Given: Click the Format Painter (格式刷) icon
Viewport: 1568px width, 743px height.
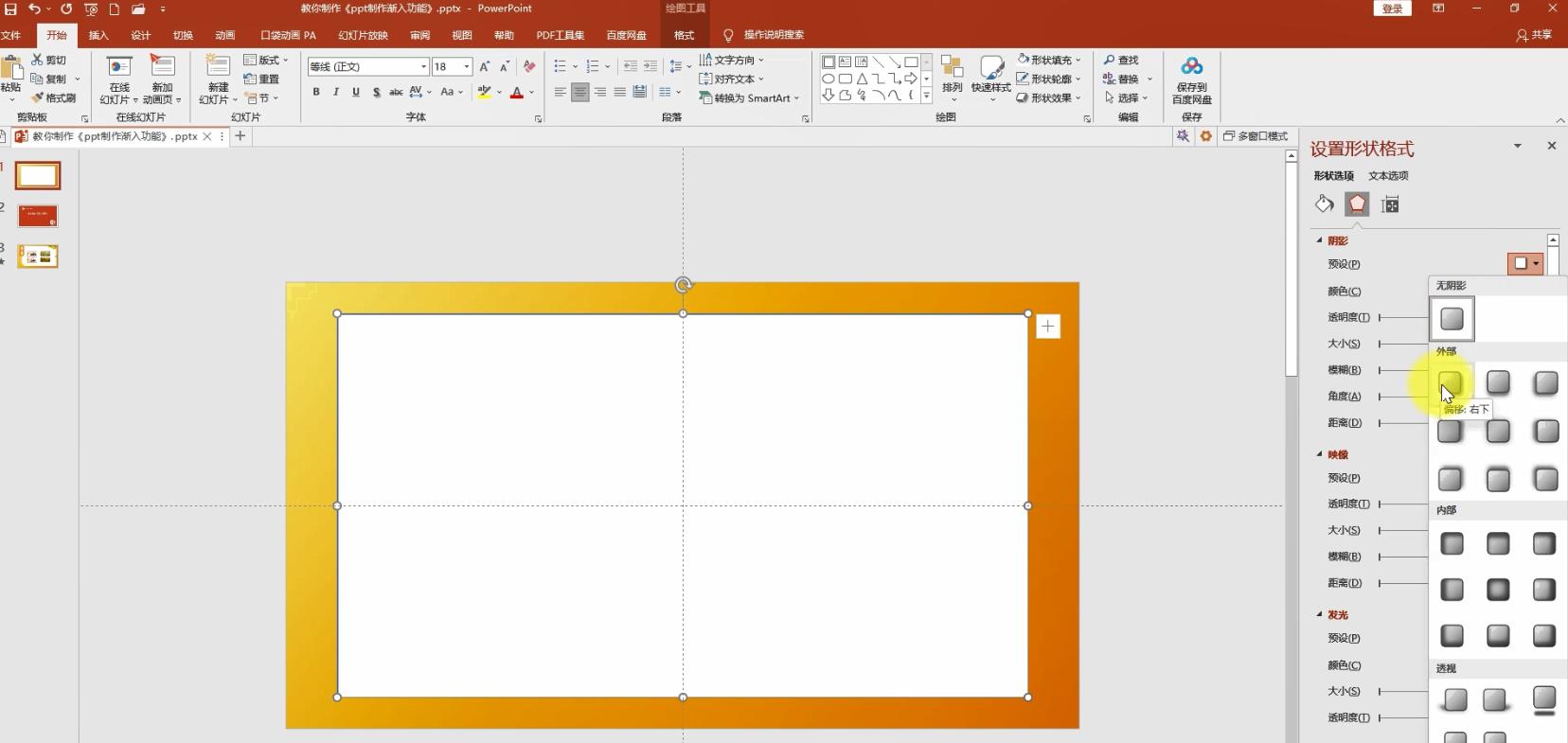Looking at the screenshot, I should [x=54, y=97].
